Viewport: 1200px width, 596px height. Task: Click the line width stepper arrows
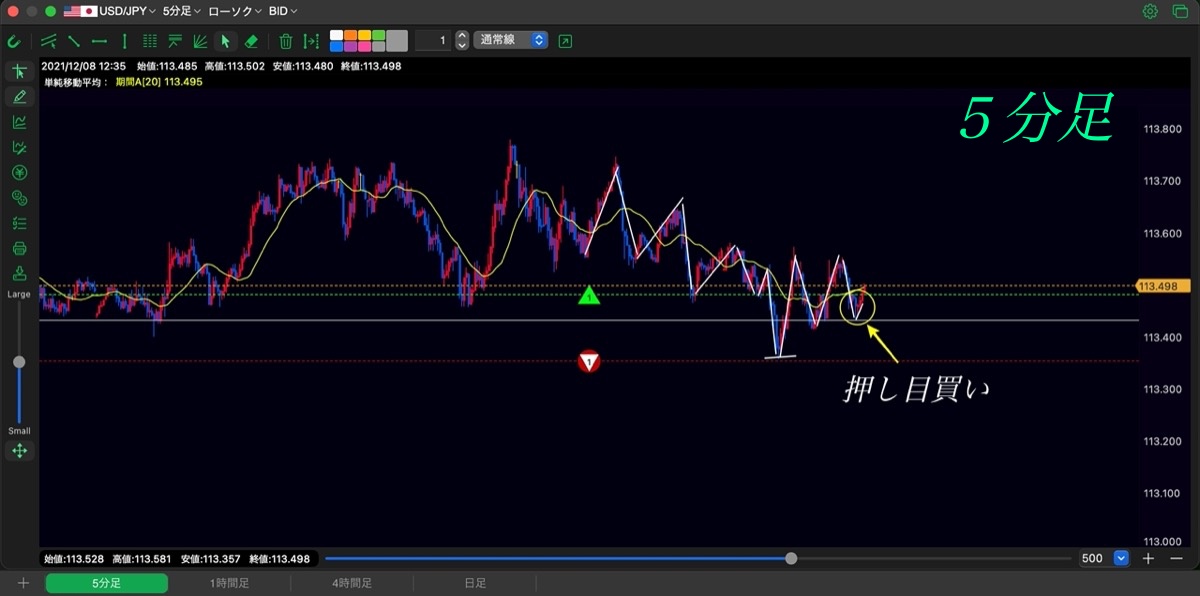point(461,41)
